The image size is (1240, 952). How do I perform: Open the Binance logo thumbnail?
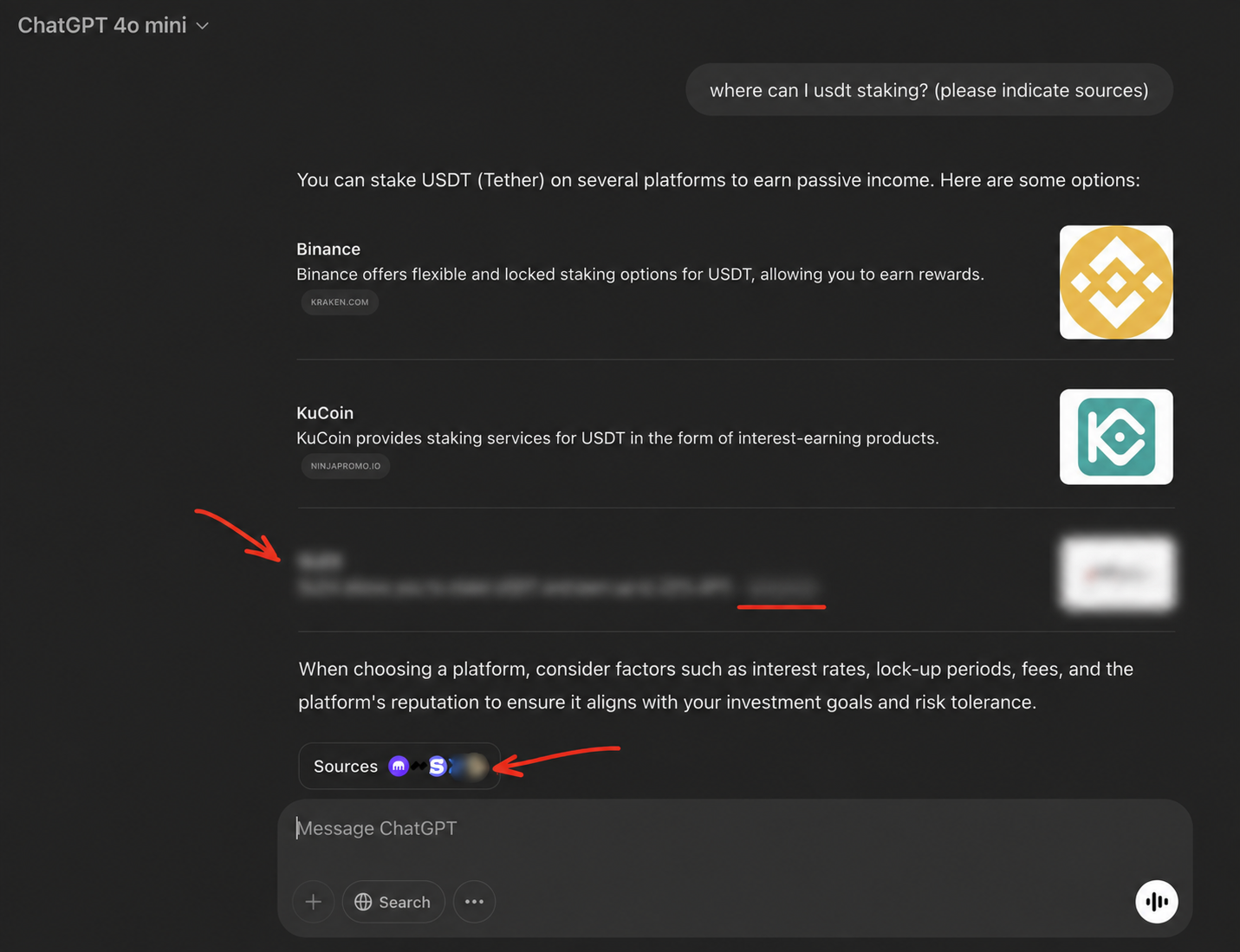1116,282
